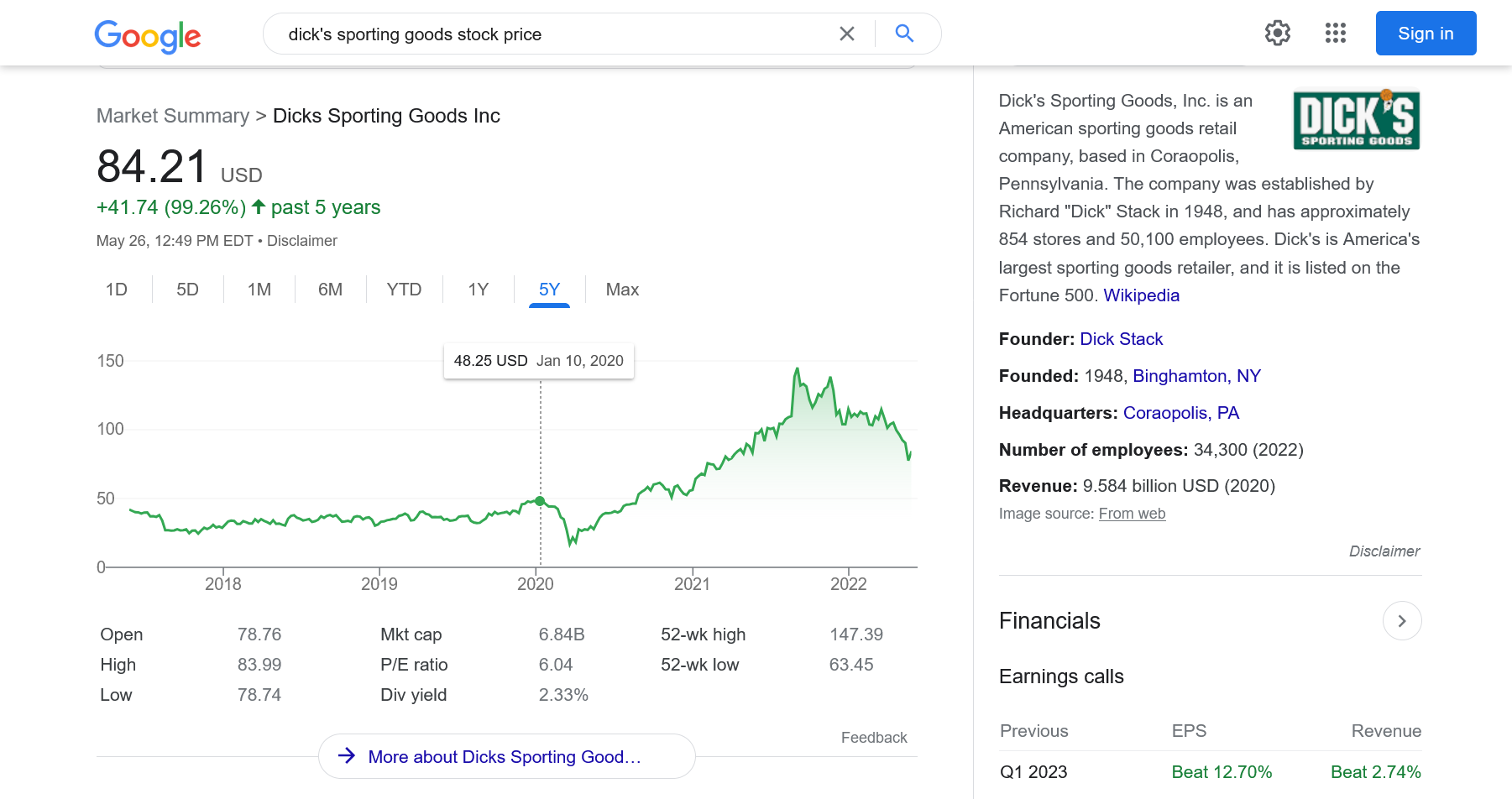Open the Dick Stack founder link
The image size is (1512, 799).
point(1121,339)
